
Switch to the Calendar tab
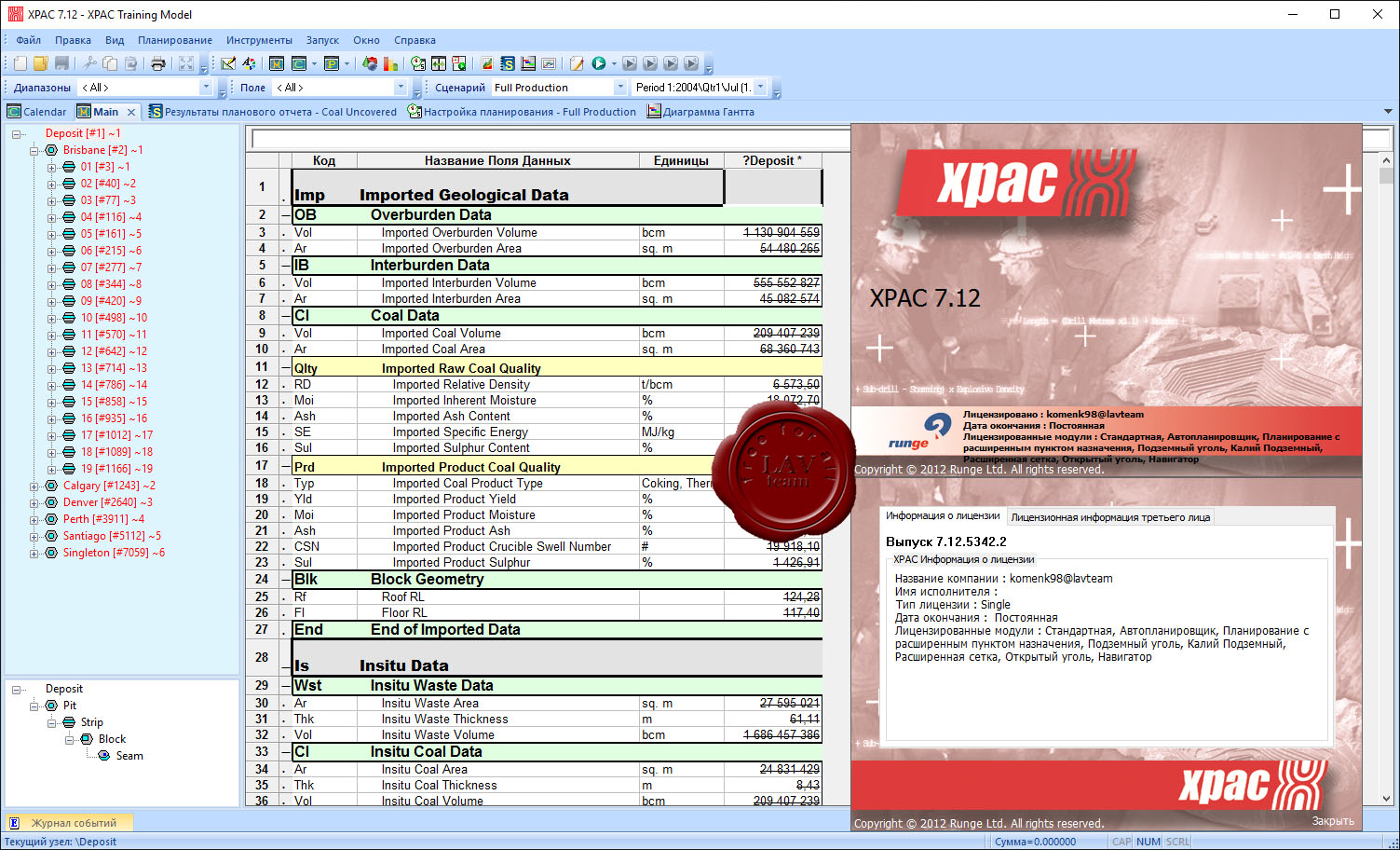point(37,112)
